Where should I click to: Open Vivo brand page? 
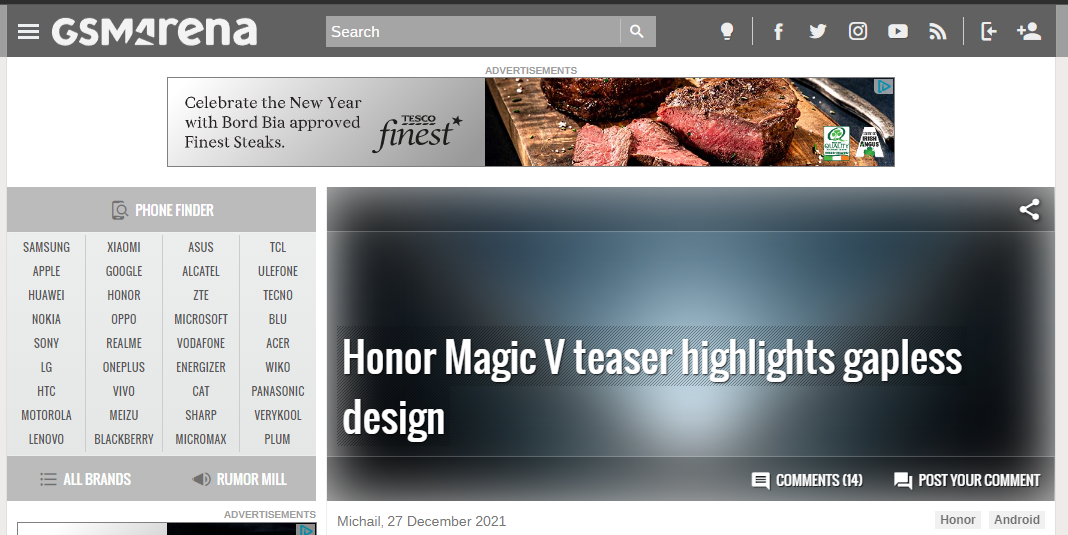click(124, 391)
